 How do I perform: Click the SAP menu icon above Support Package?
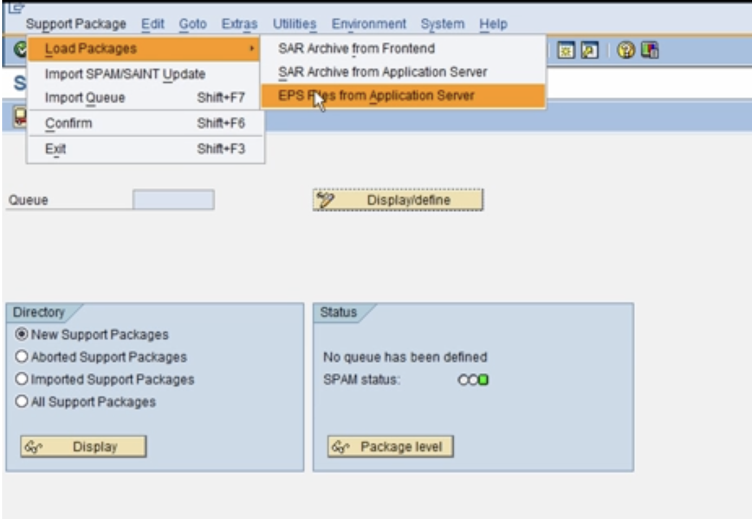tap(16, 8)
